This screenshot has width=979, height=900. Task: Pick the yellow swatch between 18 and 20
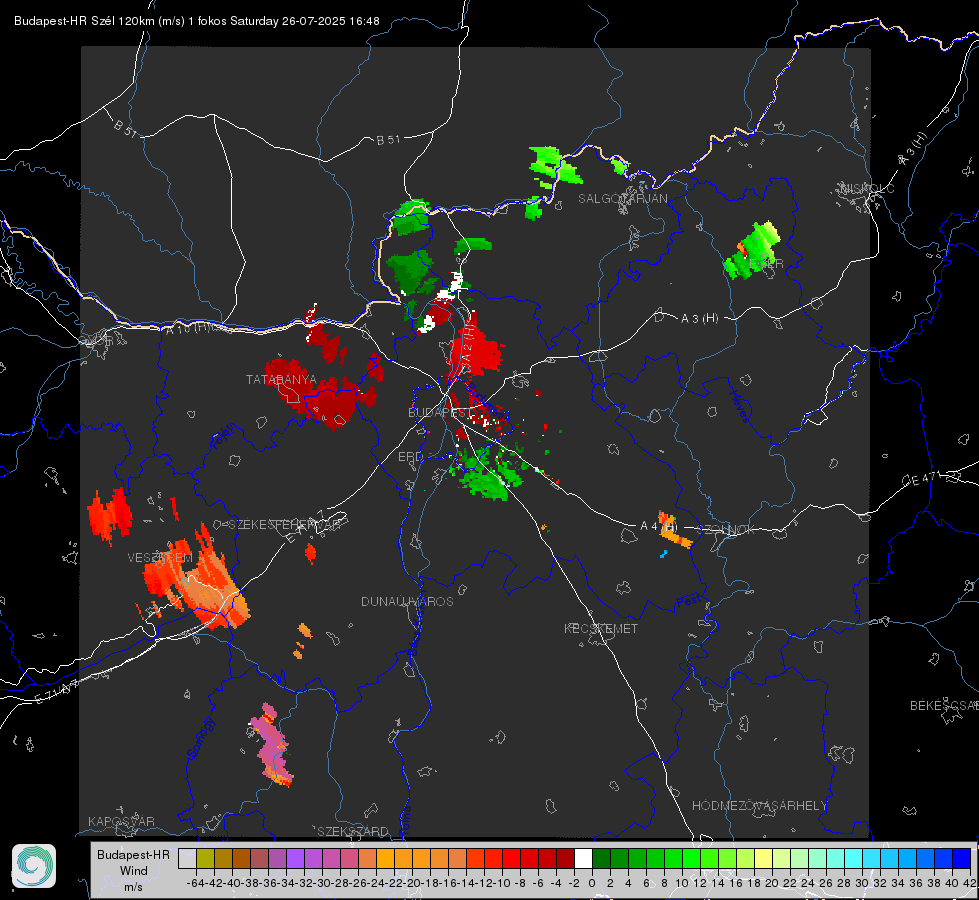click(763, 858)
